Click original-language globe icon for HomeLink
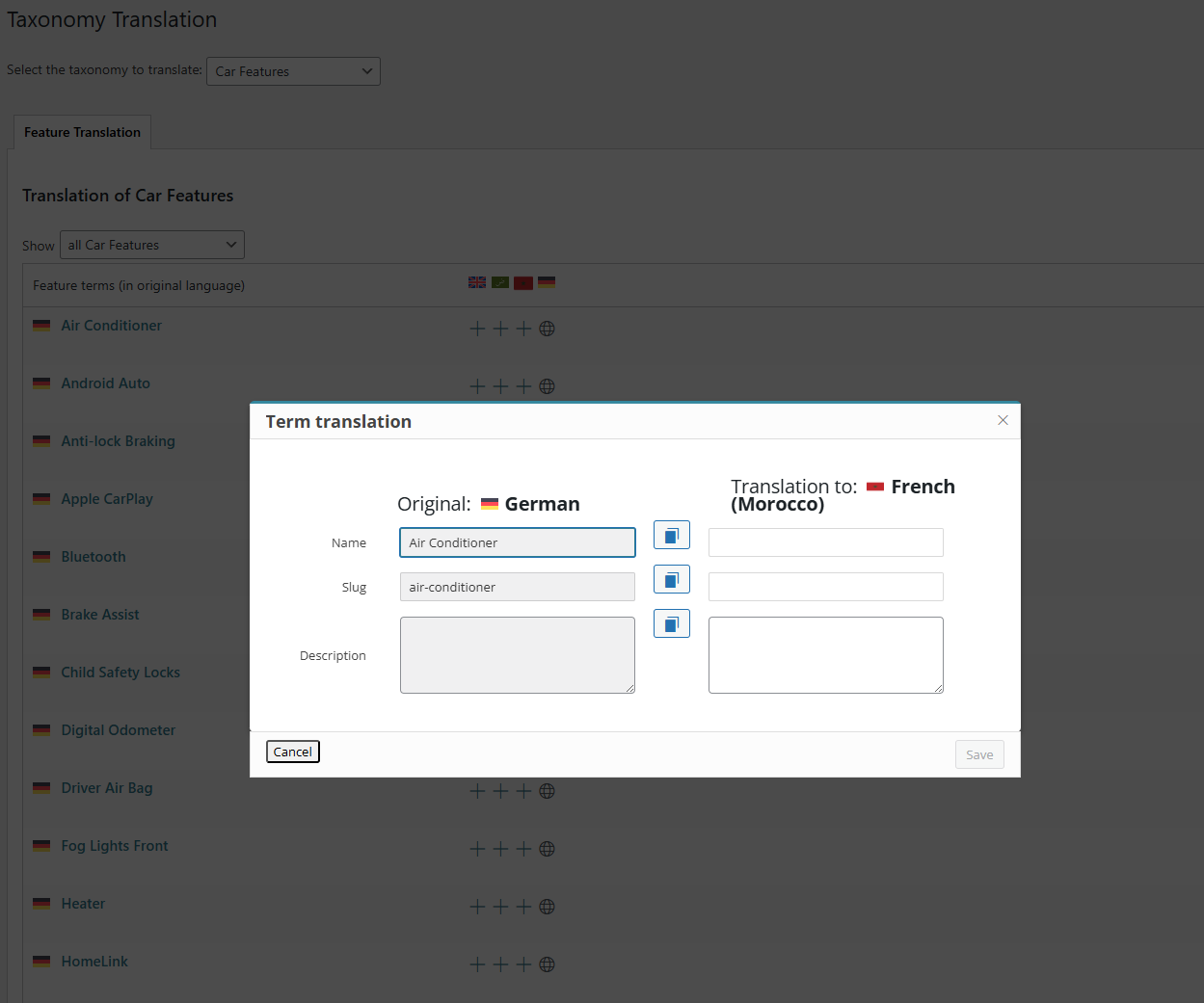 (547, 964)
